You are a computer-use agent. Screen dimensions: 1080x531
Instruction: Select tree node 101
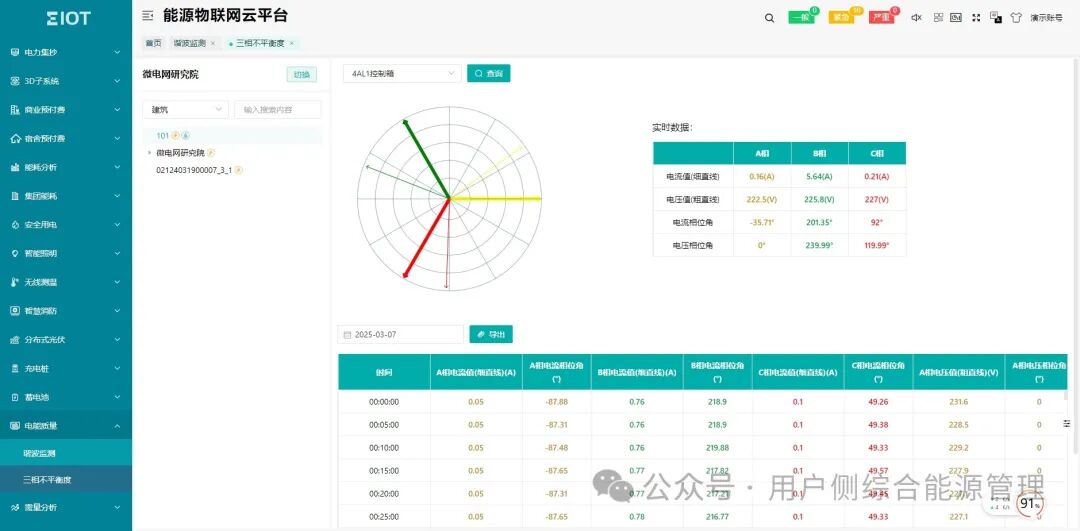[231, 136]
